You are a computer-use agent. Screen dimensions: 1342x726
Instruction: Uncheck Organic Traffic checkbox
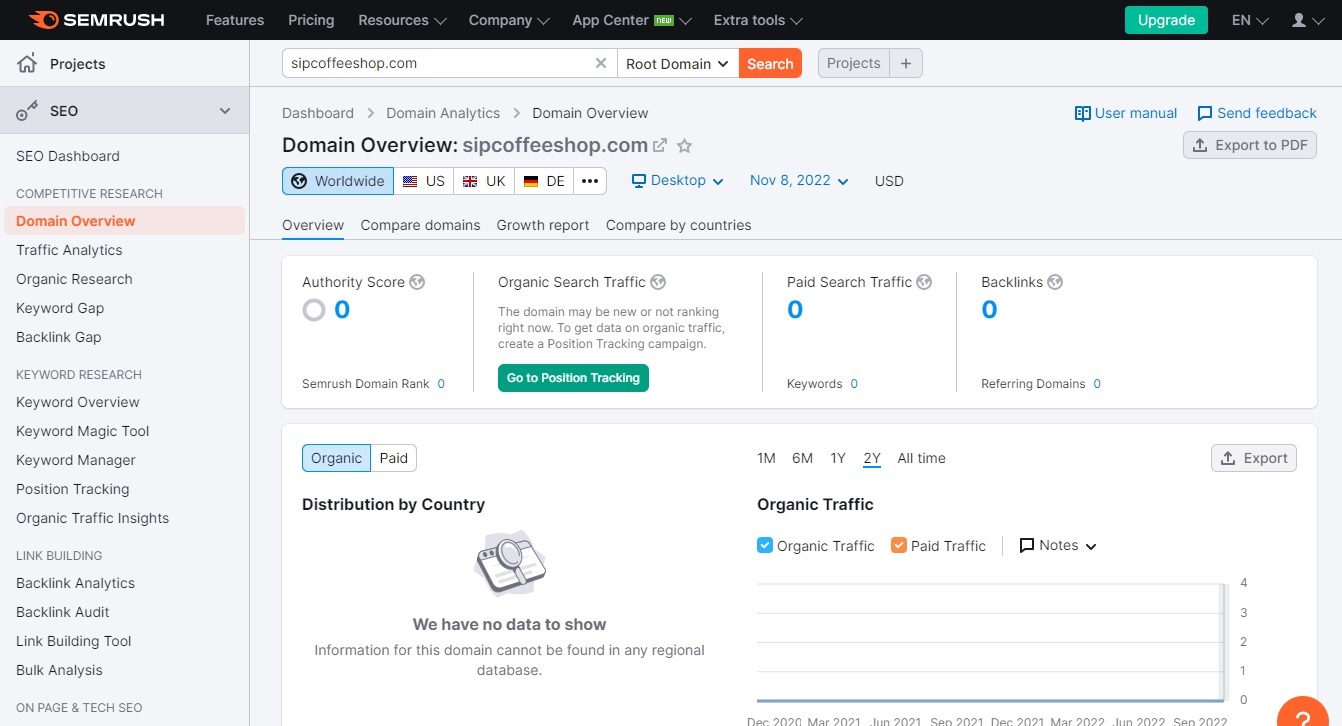[765, 545]
